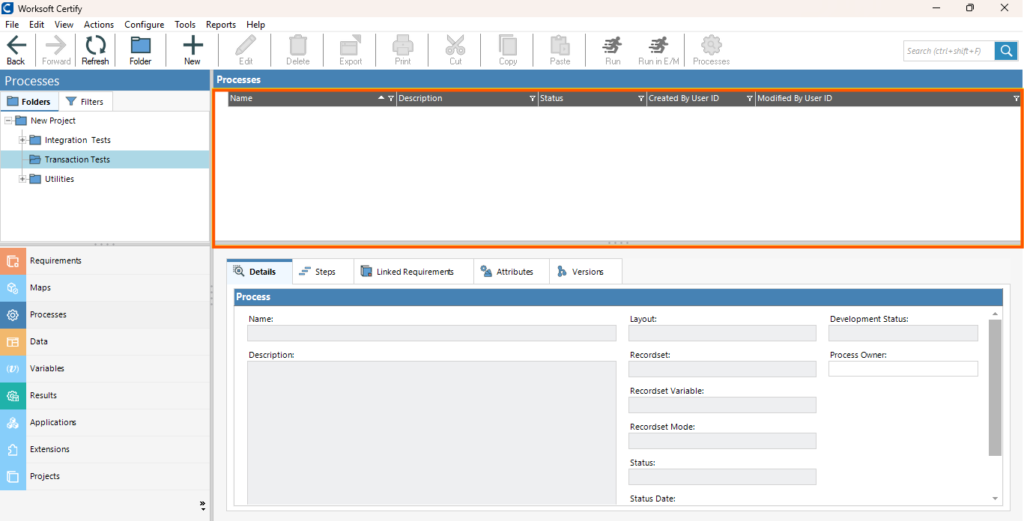The width and height of the screenshot is (1024, 521).
Task: Expand the Integration Tests folder
Action: point(23,140)
